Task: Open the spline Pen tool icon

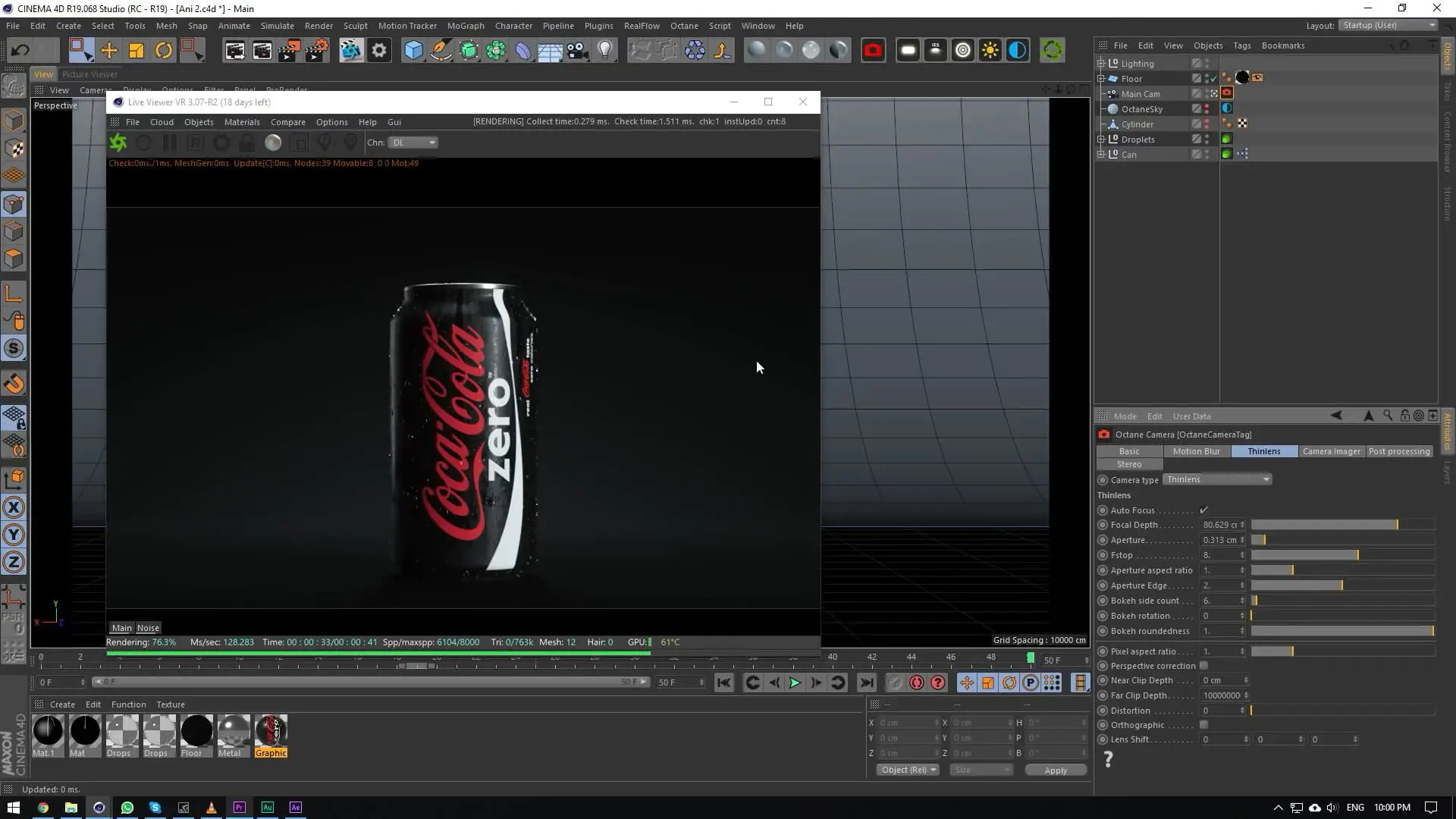Action: pyautogui.click(x=441, y=51)
